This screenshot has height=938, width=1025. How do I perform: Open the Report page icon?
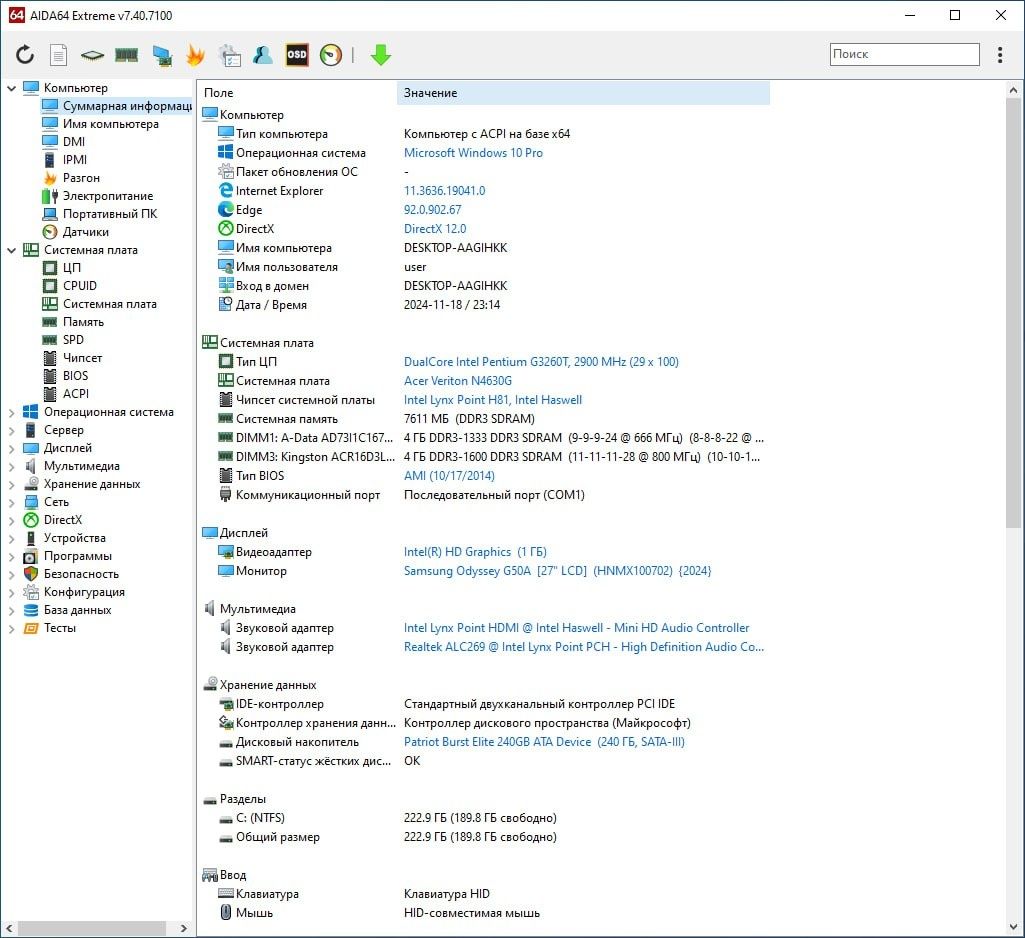(x=58, y=55)
